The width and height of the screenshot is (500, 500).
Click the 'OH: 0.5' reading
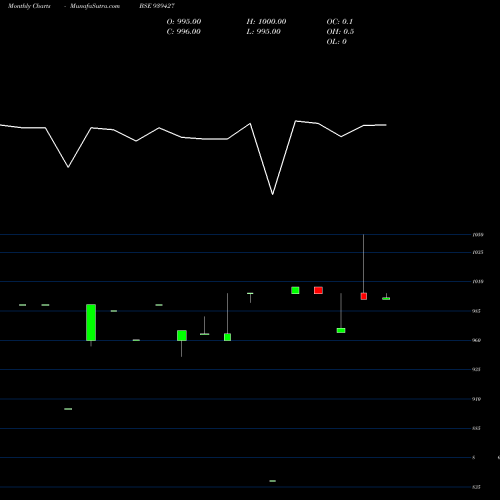point(340,32)
